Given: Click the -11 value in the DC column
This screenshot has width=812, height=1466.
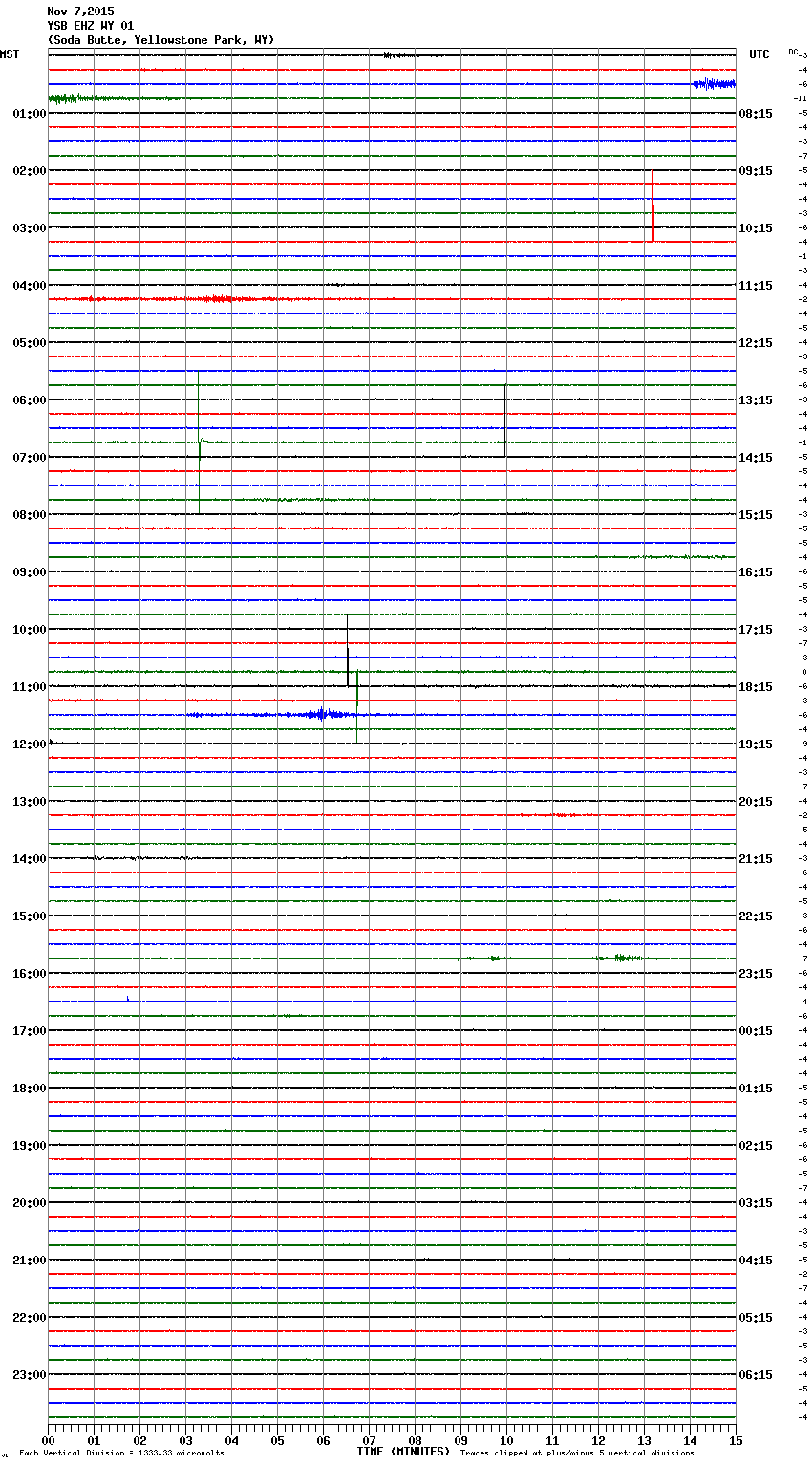Looking at the screenshot, I should (801, 99).
